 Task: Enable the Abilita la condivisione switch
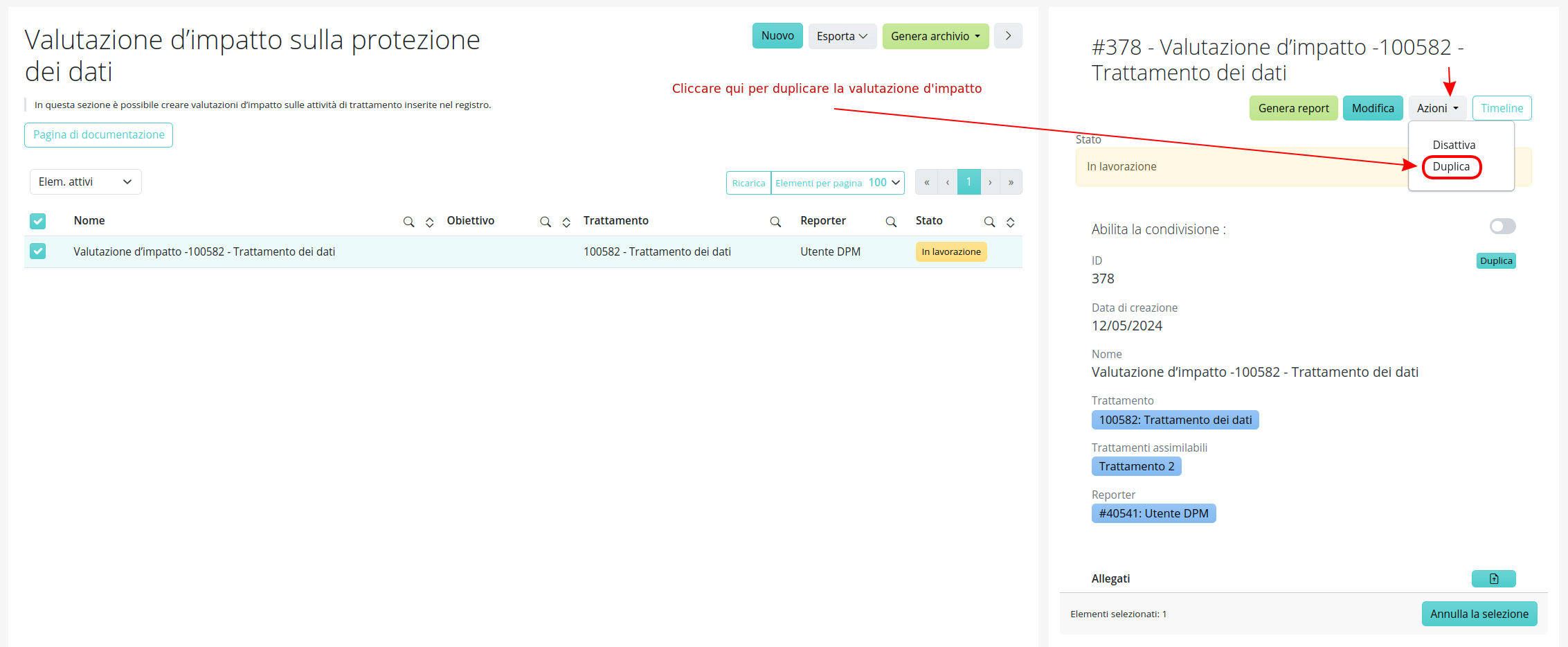[x=1502, y=227]
